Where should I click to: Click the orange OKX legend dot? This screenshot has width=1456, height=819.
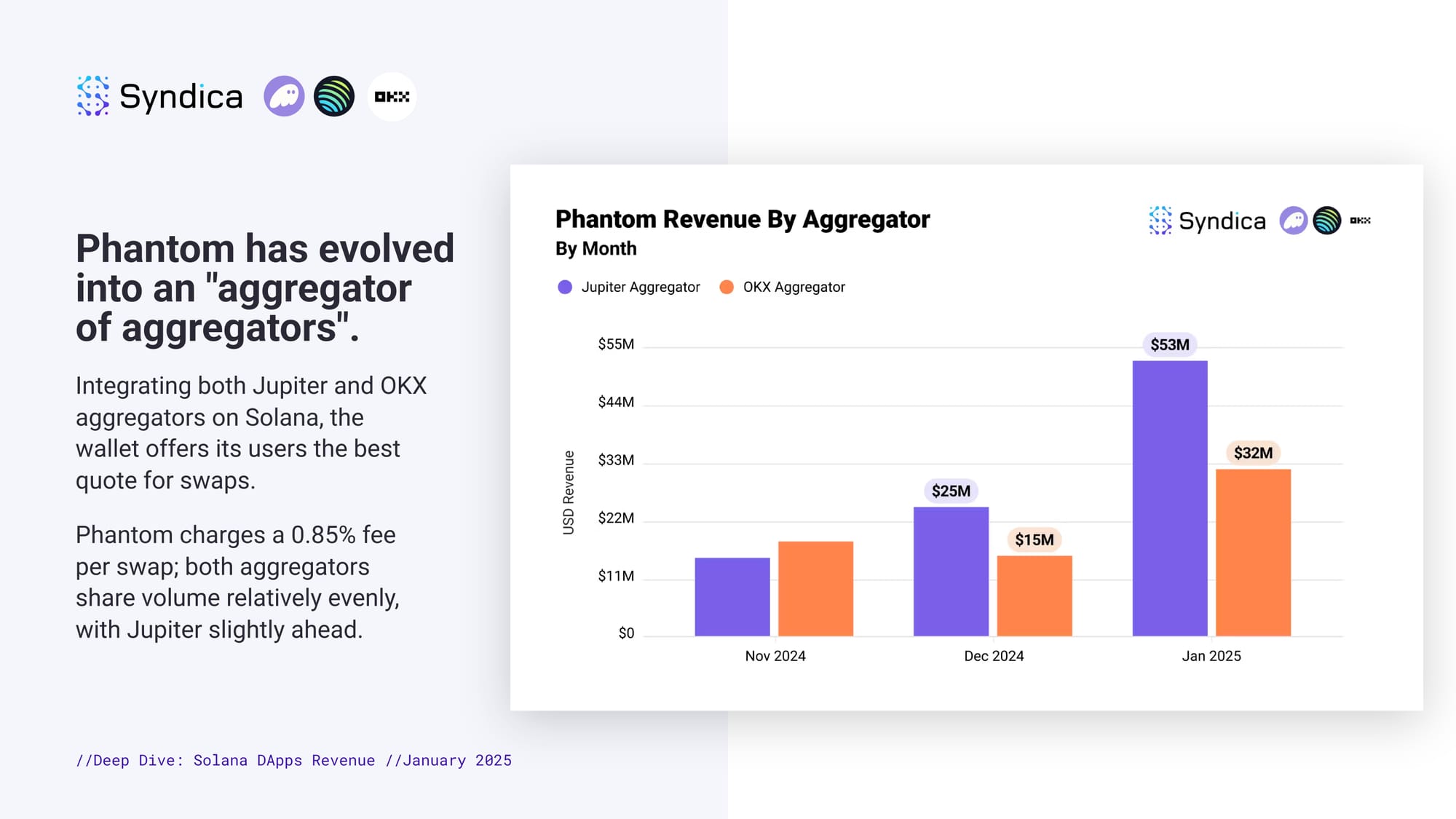pyautogui.click(x=727, y=287)
